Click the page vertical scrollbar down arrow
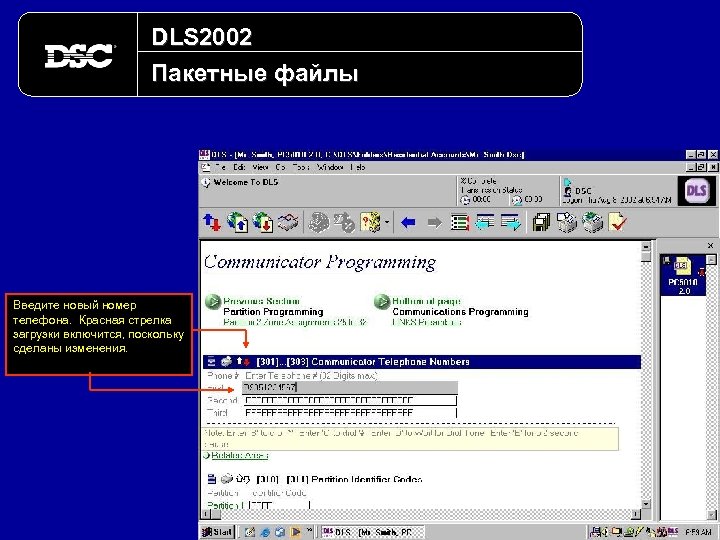The image size is (720, 540). (x=646, y=504)
